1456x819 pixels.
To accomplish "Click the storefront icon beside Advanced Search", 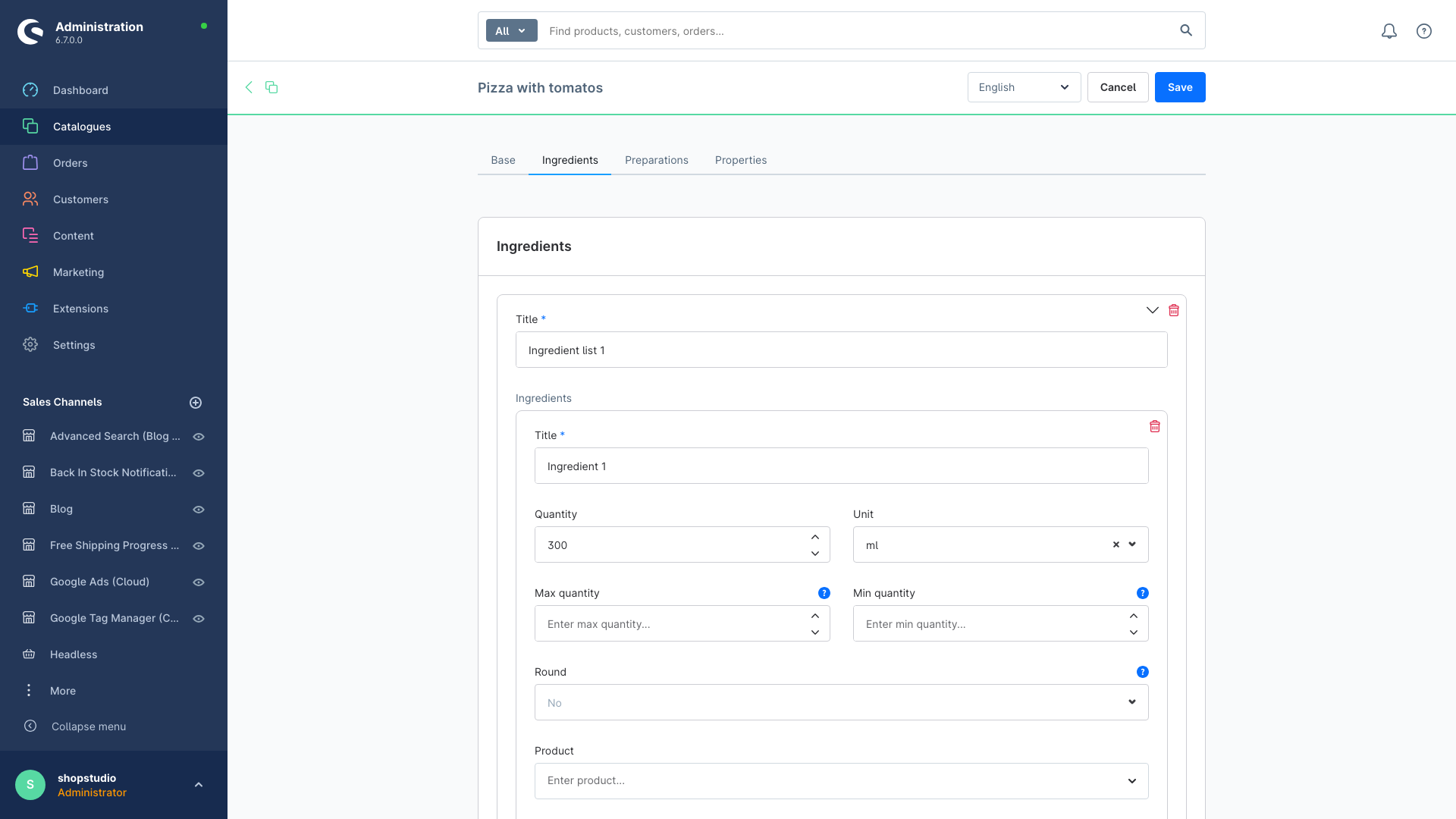I will [x=29, y=435].
